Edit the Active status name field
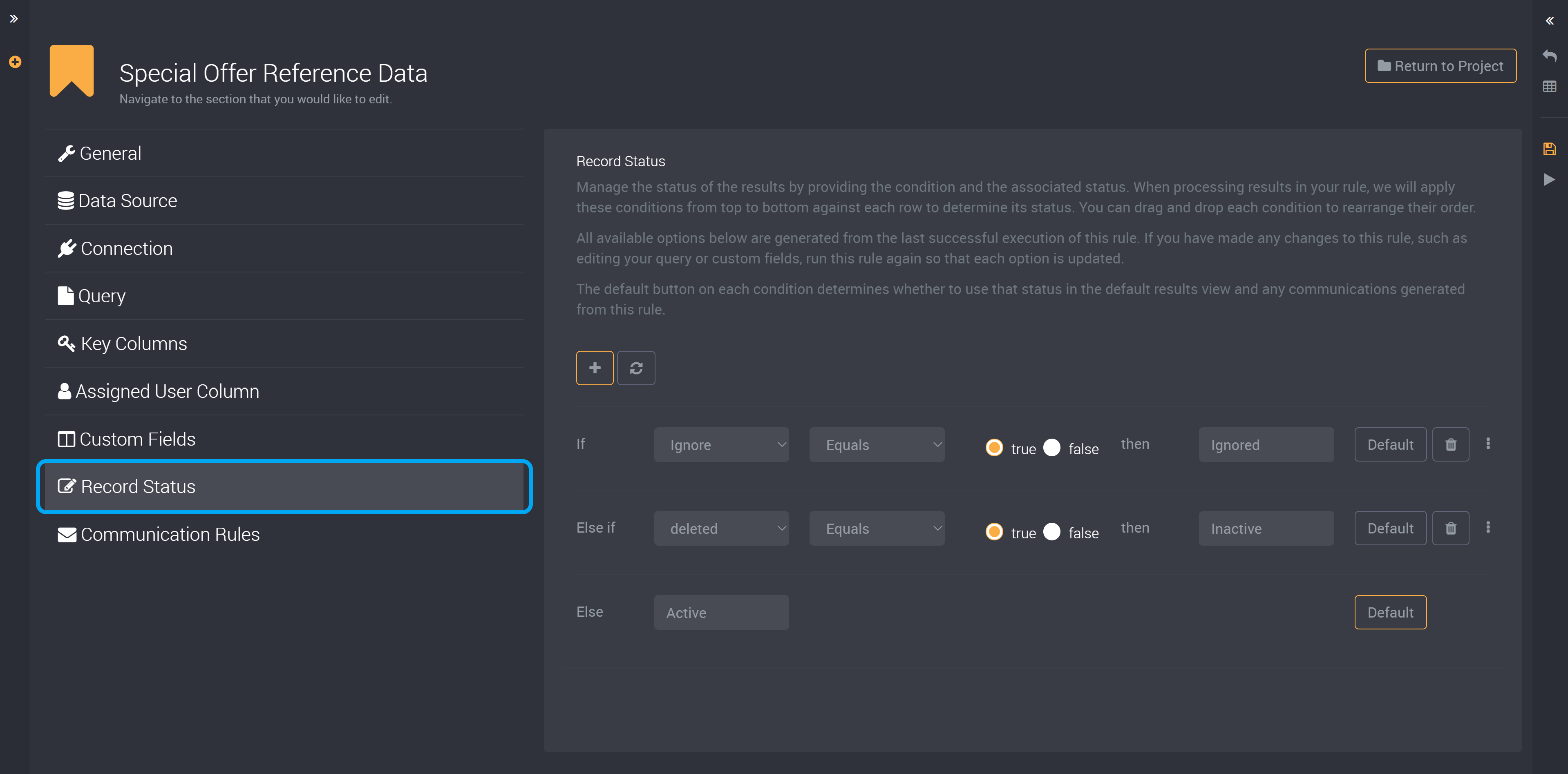 point(721,613)
